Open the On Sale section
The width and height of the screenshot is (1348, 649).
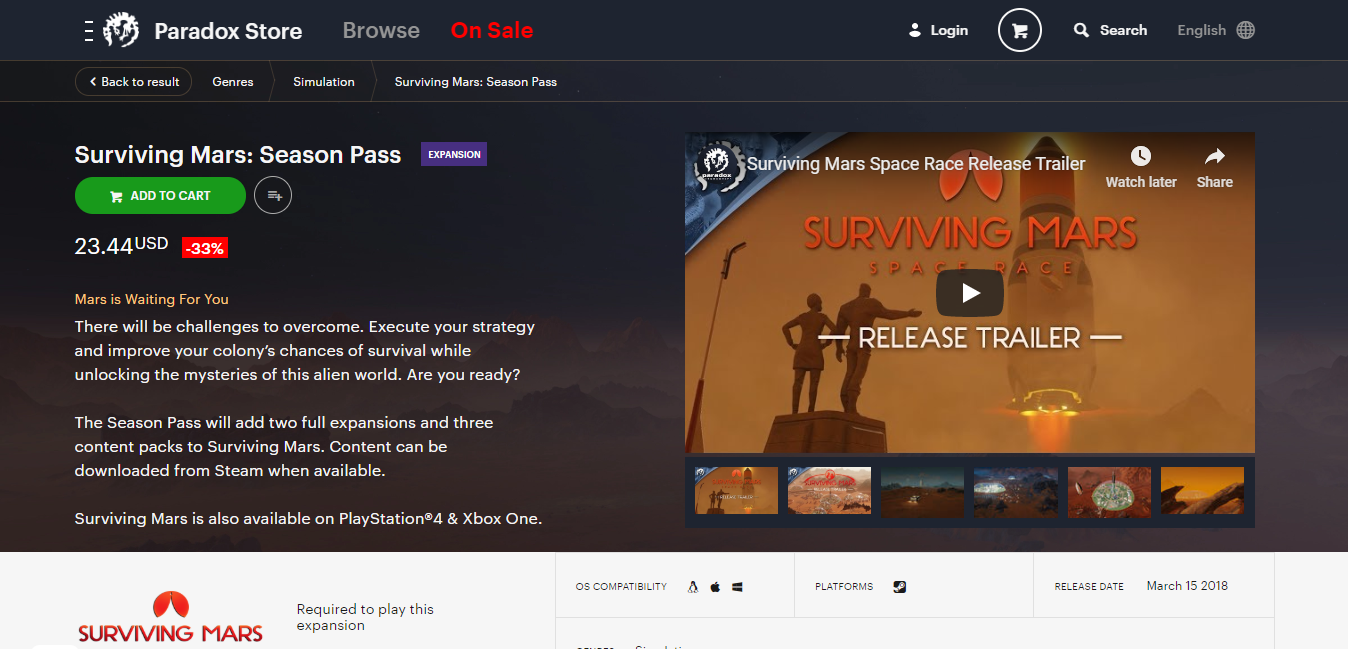[x=492, y=30]
